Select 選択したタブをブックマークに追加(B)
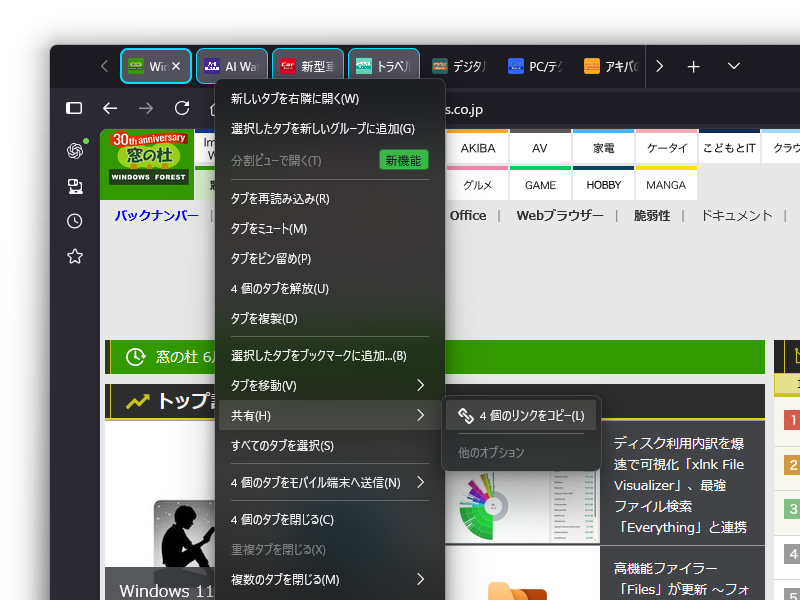This screenshot has width=800, height=600. point(330,356)
